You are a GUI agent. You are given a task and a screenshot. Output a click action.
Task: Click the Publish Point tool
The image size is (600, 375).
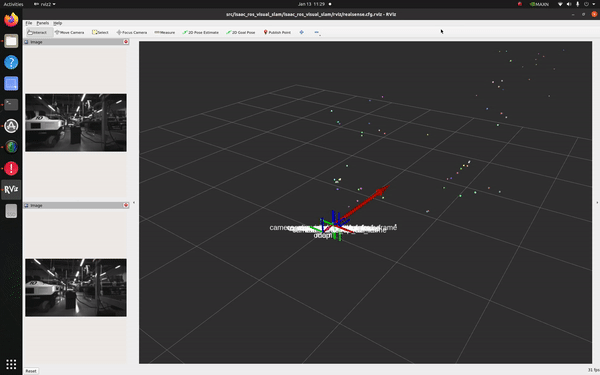277,33
